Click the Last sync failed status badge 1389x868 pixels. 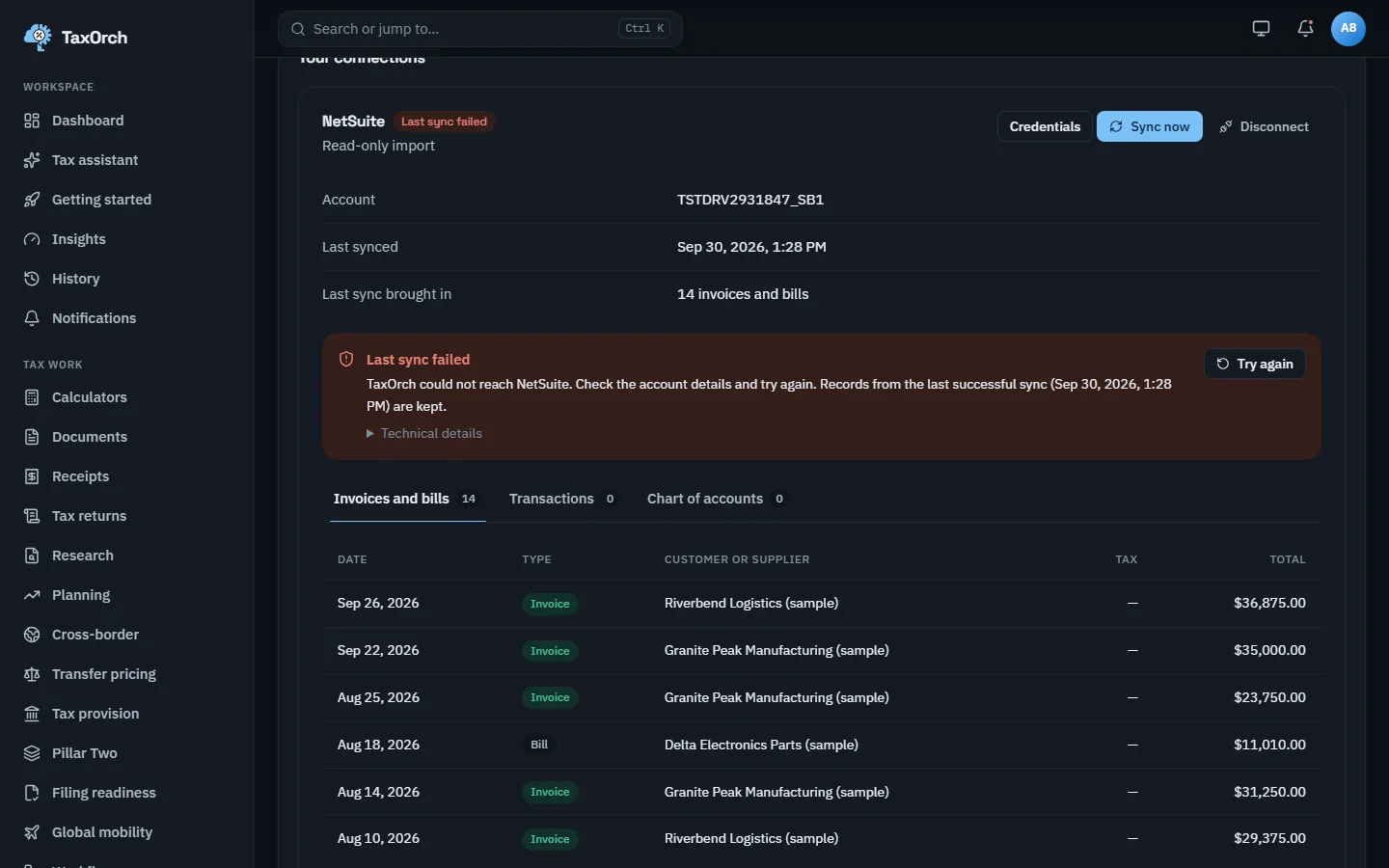(444, 122)
